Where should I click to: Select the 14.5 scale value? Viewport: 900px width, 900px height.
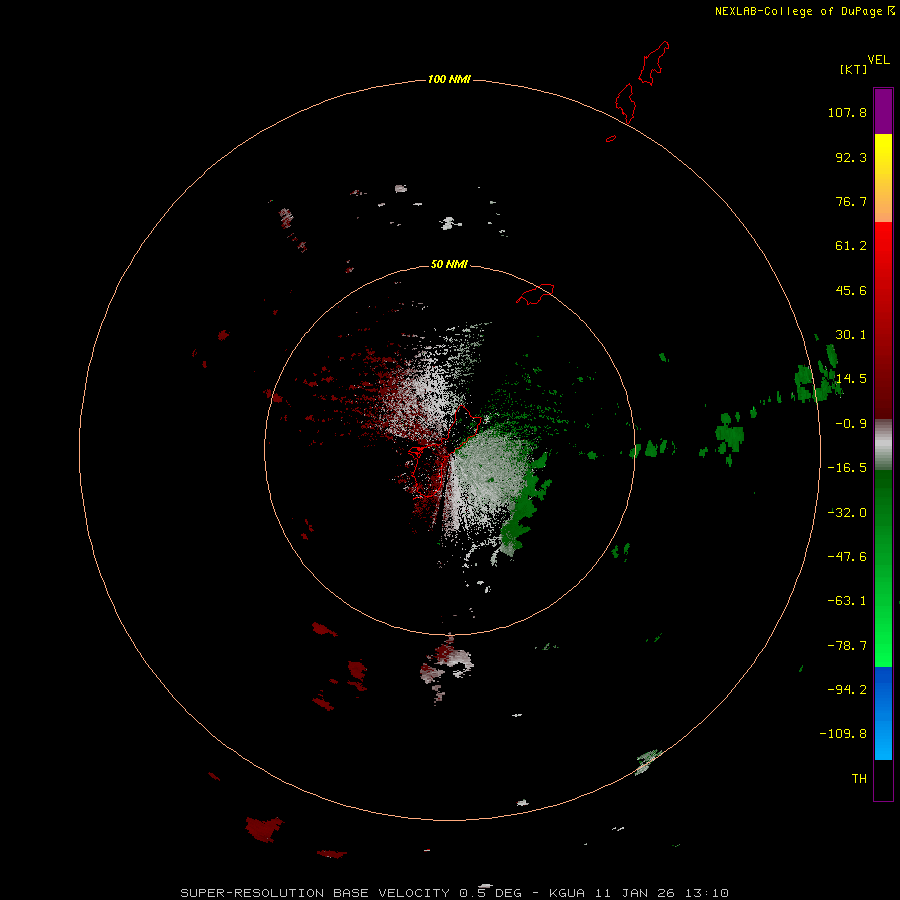coord(851,379)
